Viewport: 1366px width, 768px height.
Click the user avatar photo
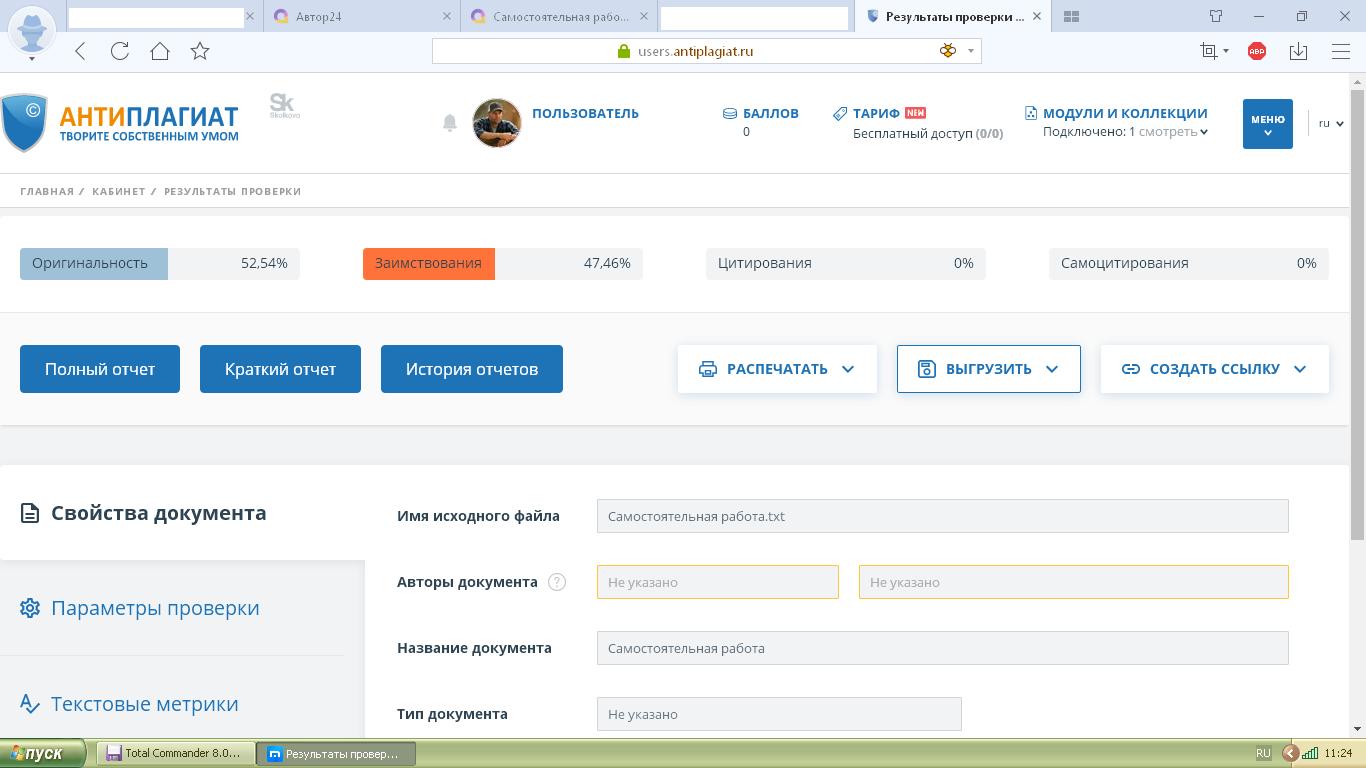(497, 123)
